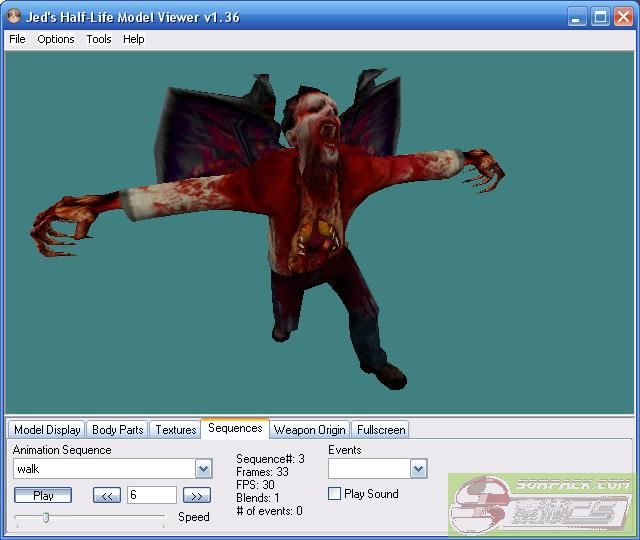Image resolution: width=640 pixels, height=540 pixels.
Task: Open the File menu
Action: (x=17, y=39)
